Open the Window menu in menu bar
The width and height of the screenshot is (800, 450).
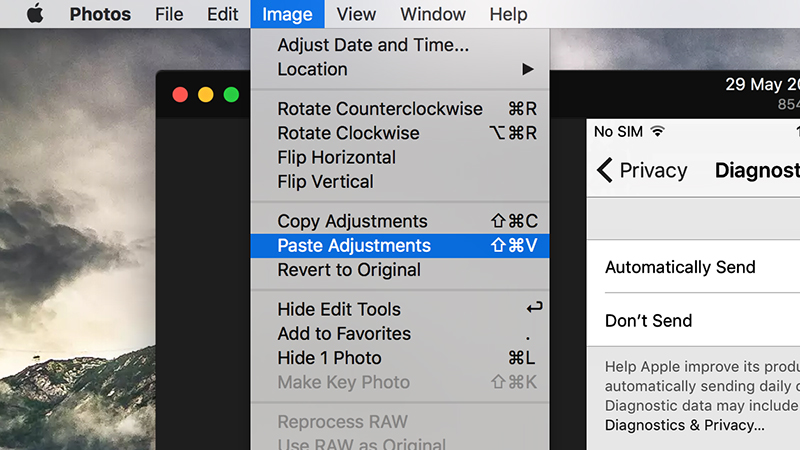pyautogui.click(x=433, y=14)
